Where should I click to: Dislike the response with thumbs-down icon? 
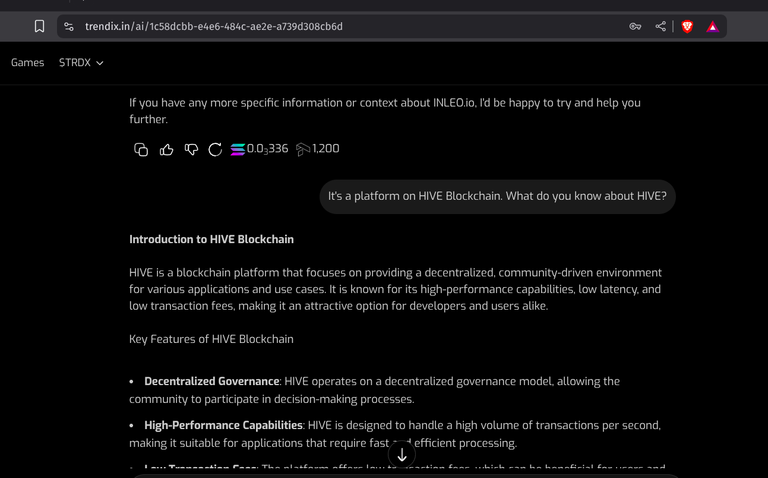[x=192, y=149]
